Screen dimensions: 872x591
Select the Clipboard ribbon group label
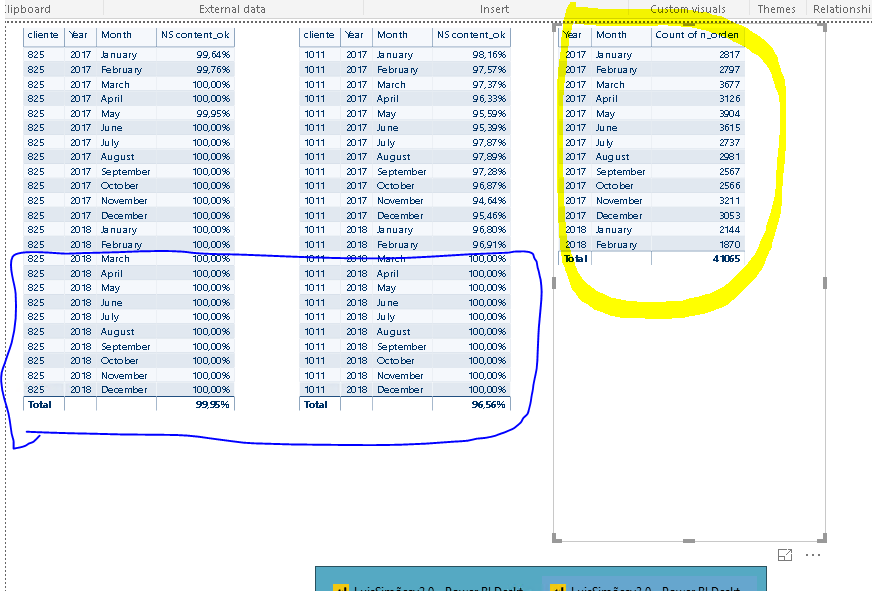pos(26,9)
